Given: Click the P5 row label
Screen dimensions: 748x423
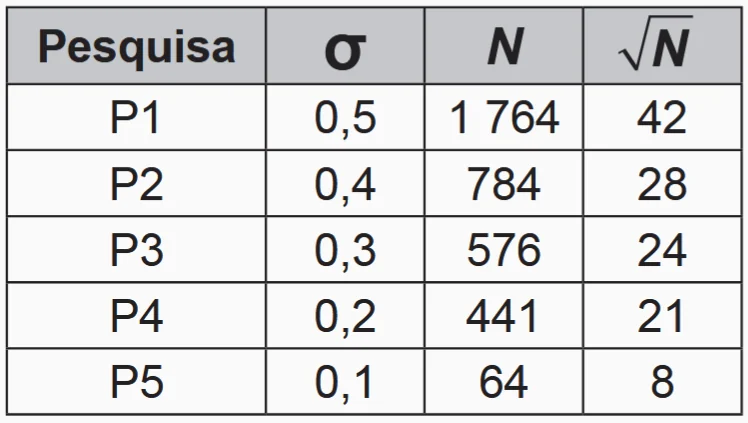Looking at the screenshot, I should [137, 382].
